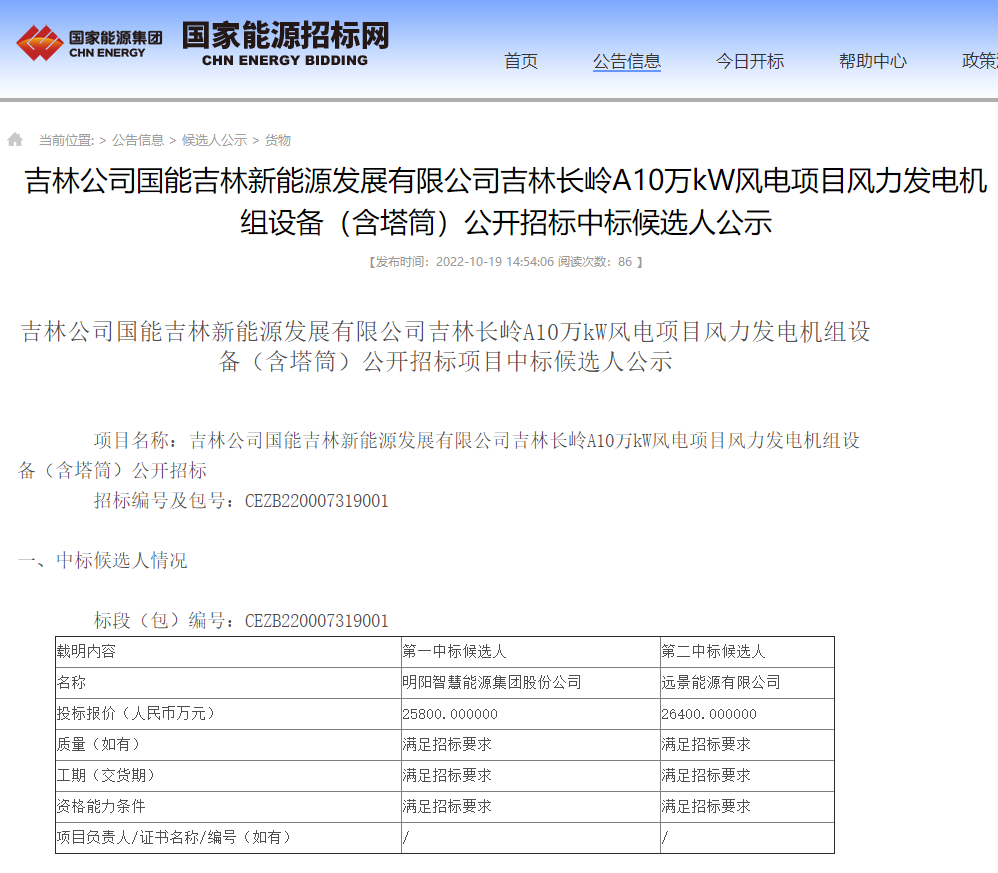Click the bid price 25800.000000 cell
The width and height of the screenshot is (998, 873).
pyautogui.click(x=531, y=714)
